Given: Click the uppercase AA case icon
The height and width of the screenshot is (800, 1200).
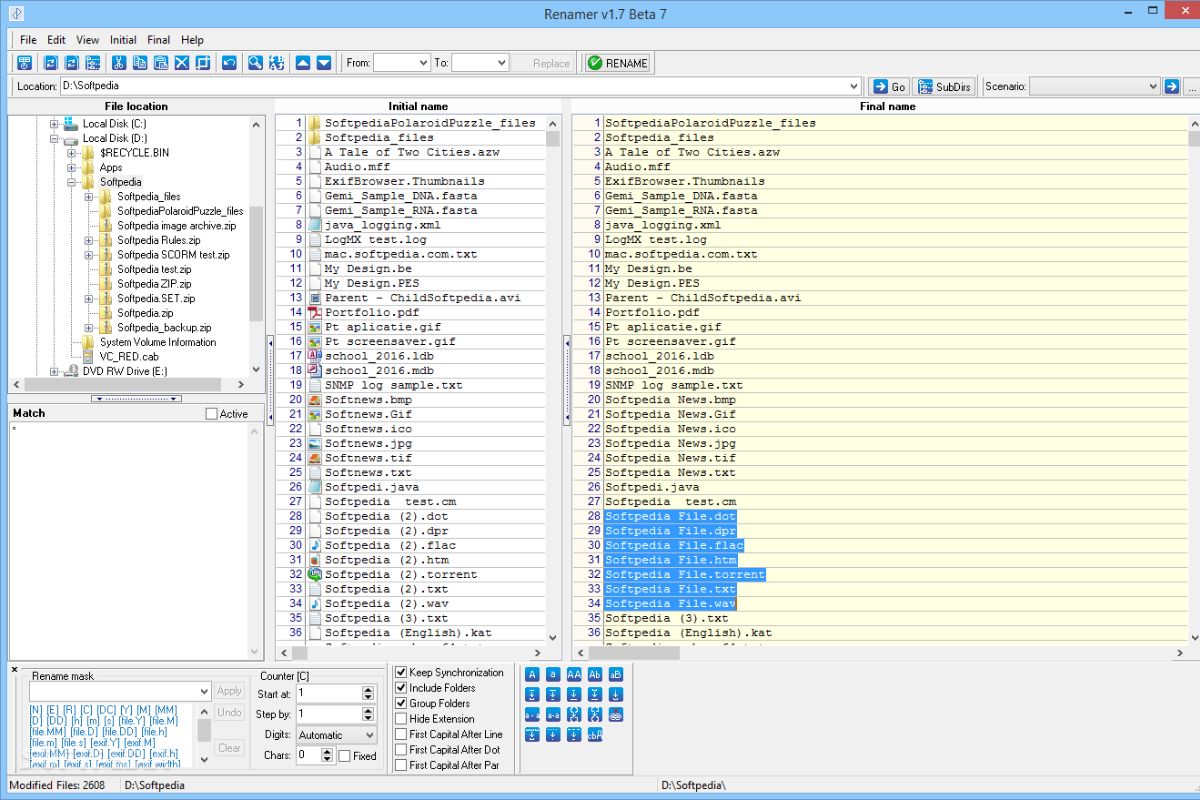Looking at the screenshot, I should click(574, 674).
